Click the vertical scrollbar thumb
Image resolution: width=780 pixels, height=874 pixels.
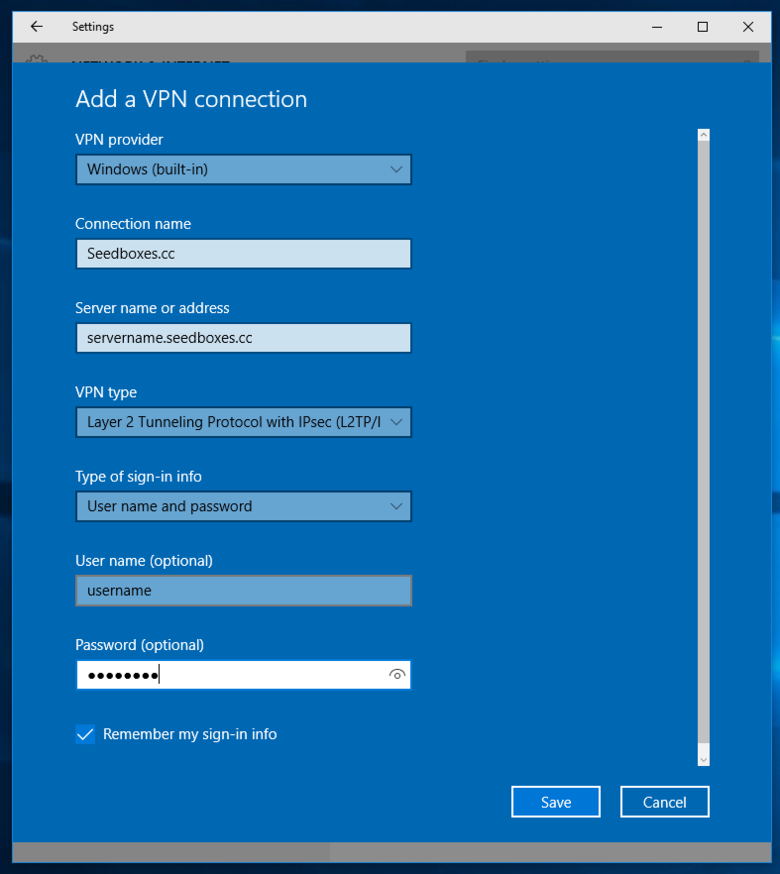[x=704, y=441]
